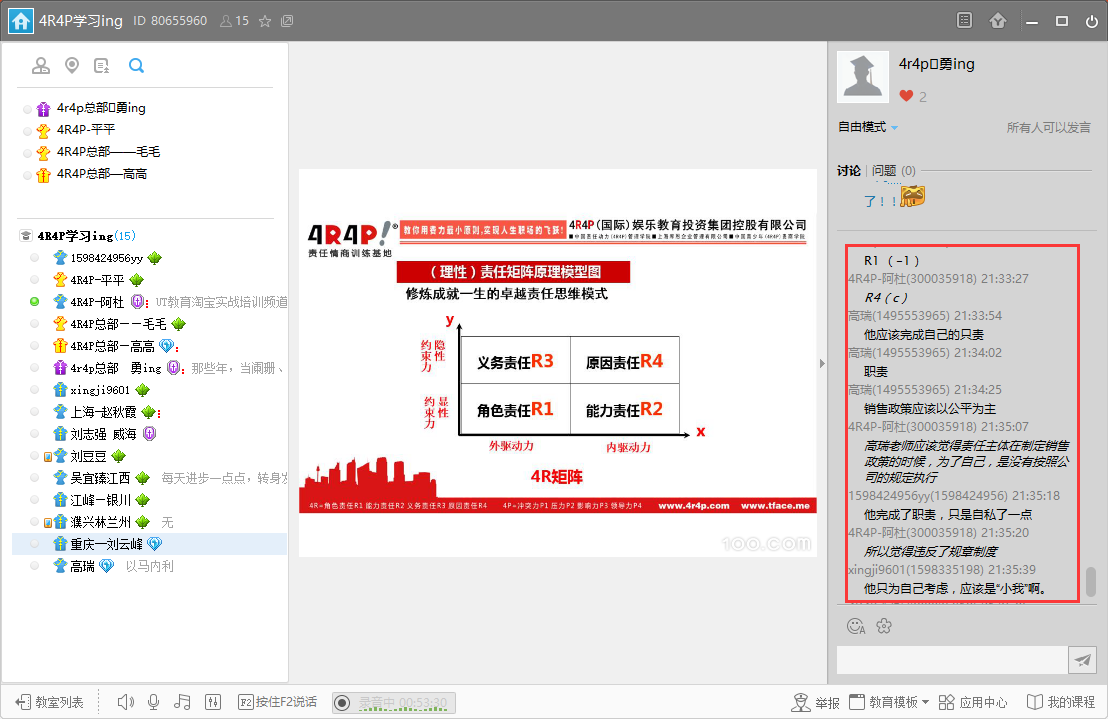
Task: Click the search icon in user list panel
Action: click(136, 66)
